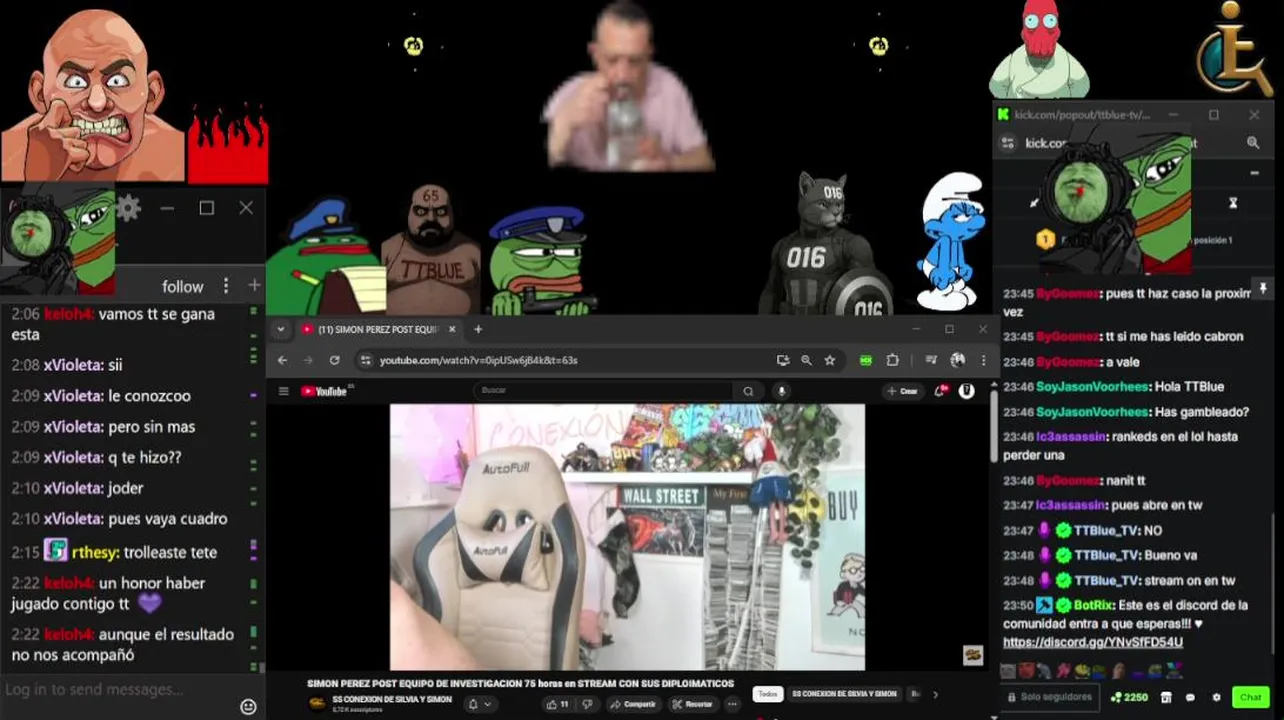1284x720 pixels.
Task: Open the YouTube account avatar menu
Action: (x=966, y=391)
